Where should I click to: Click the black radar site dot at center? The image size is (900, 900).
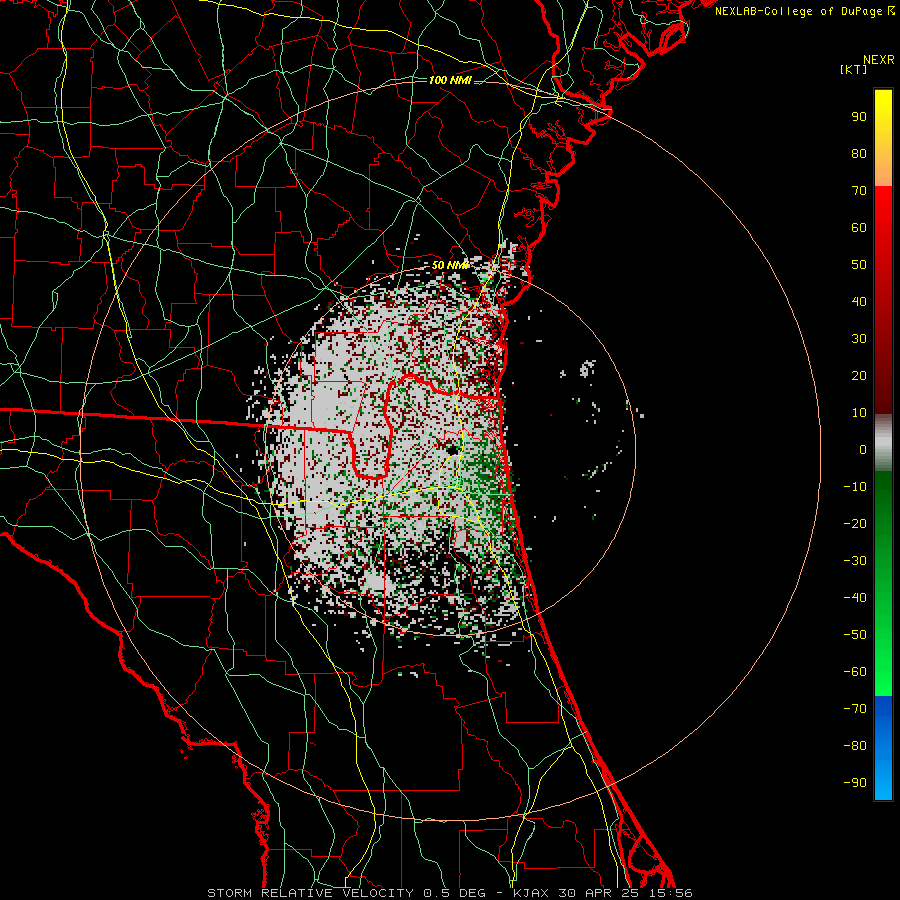point(453,449)
